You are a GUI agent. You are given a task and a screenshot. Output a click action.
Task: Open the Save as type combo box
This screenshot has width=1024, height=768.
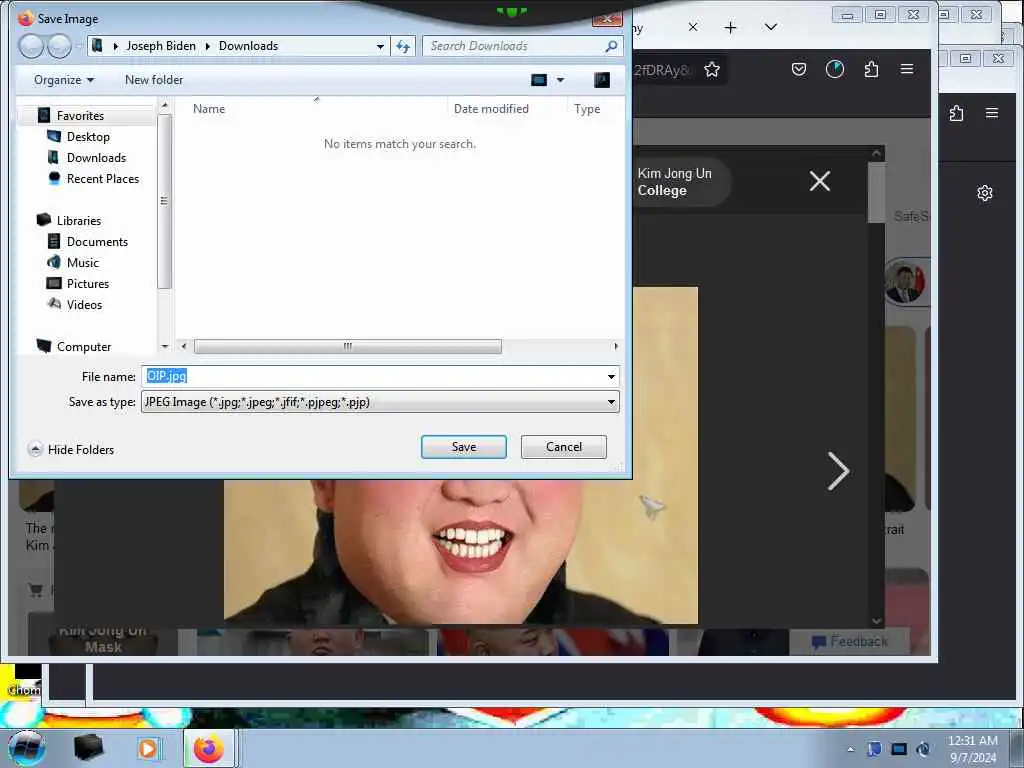(x=380, y=402)
